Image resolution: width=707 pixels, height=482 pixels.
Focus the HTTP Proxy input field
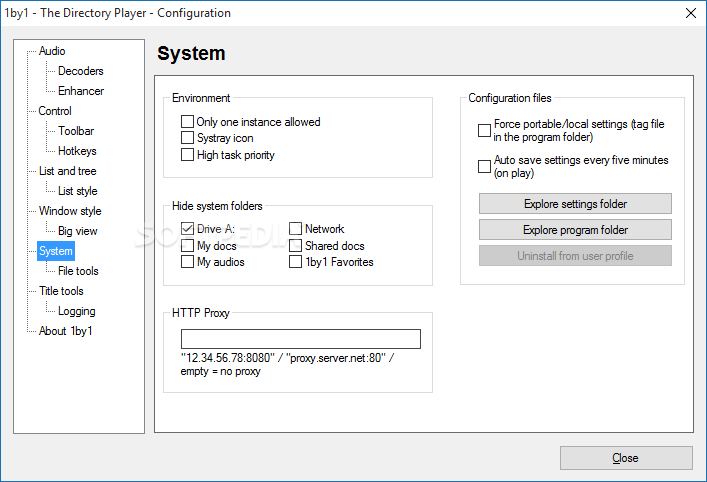(x=301, y=339)
